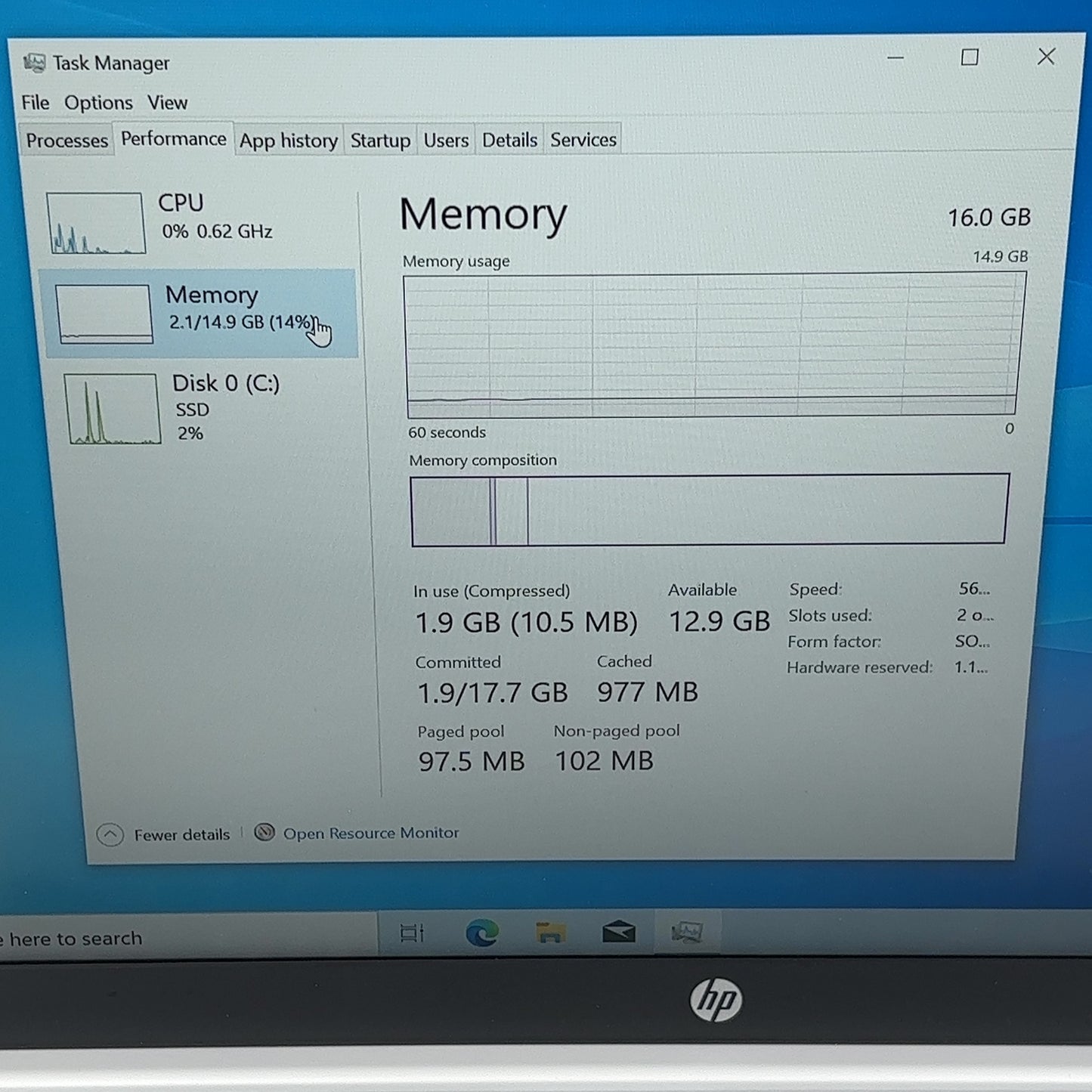Open the Options menu

(x=98, y=103)
